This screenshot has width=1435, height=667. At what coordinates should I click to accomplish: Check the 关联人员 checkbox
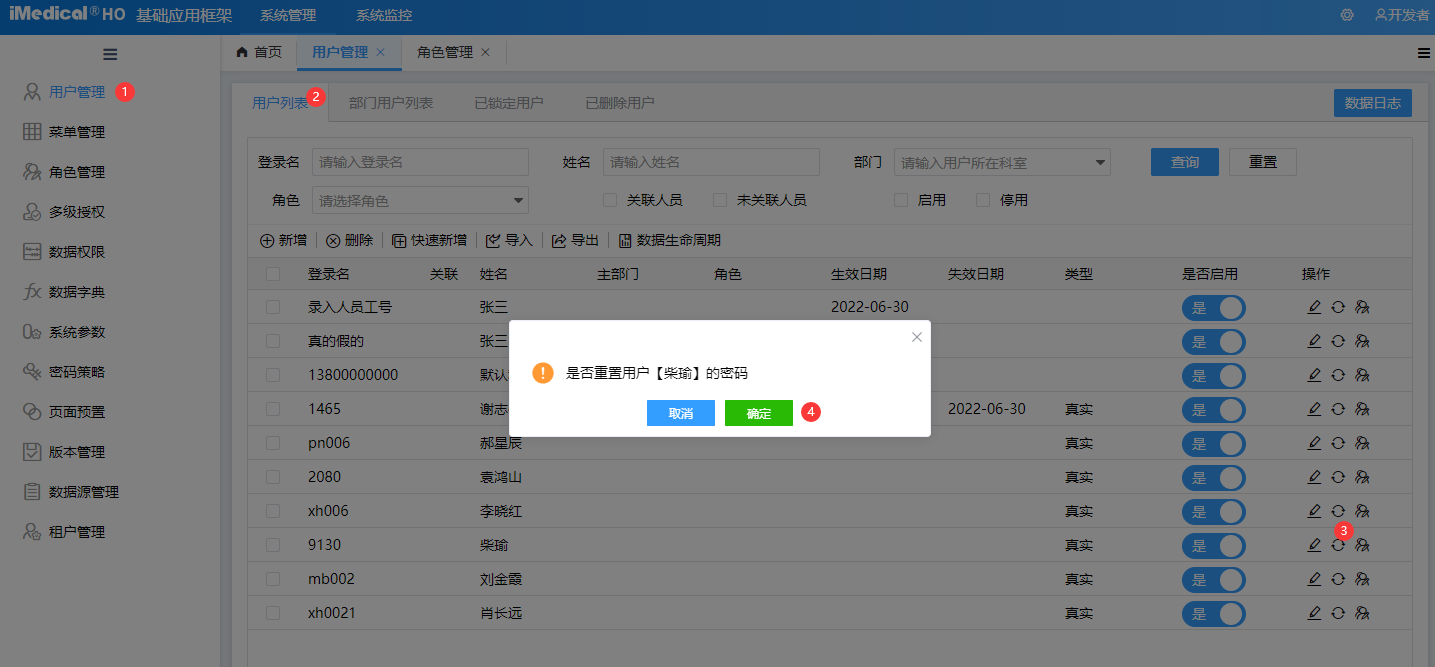[x=611, y=199]
